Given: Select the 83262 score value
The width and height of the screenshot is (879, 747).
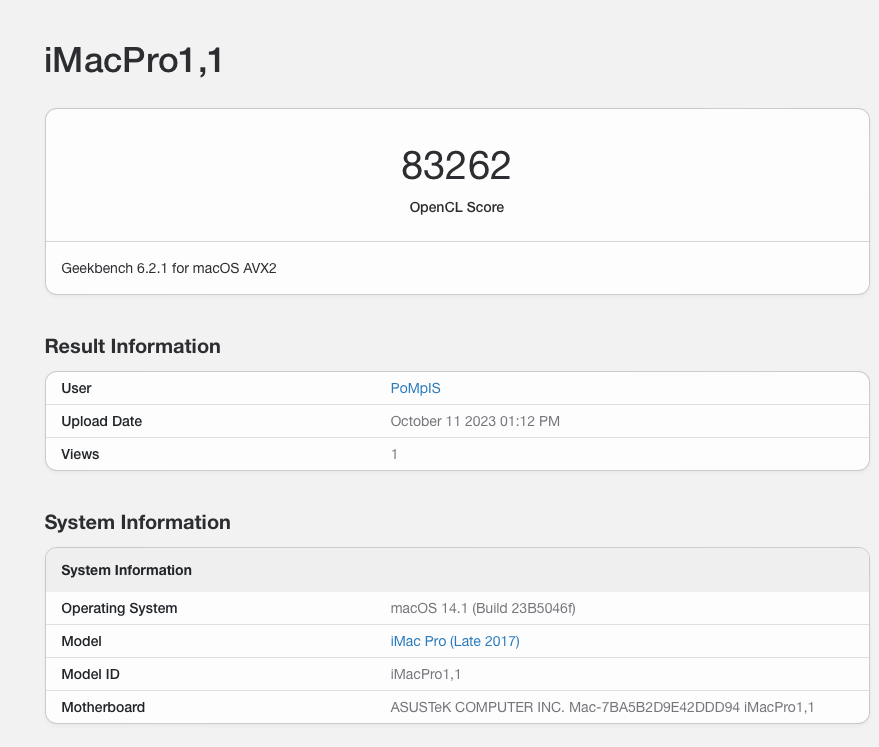Looking at the screenshot, I should coord(456,165).
